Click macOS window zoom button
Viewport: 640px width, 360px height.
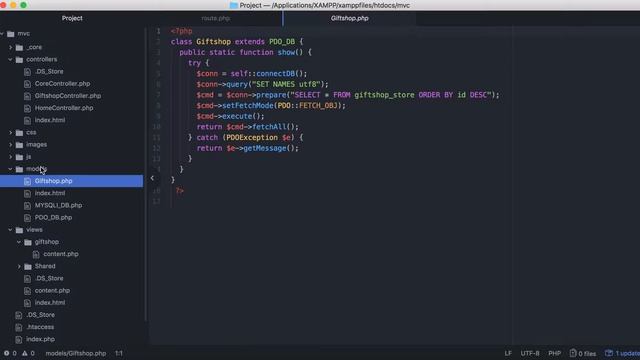pyautogui.click(x=23, y=5)
